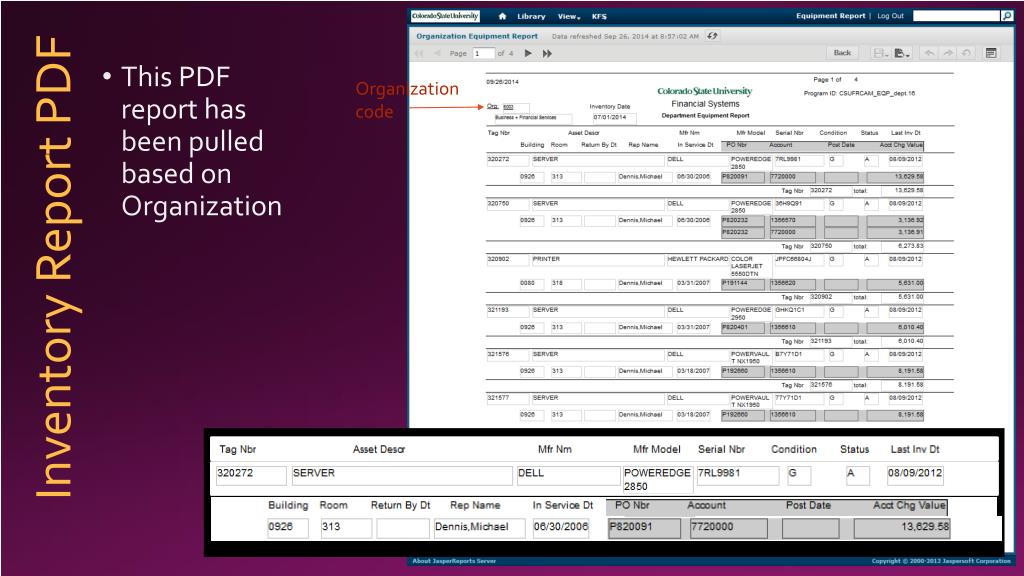This screenshot has width=1024, height=576.
Task: Refresh the report data with the refresh icon
Action: (712, 36)
